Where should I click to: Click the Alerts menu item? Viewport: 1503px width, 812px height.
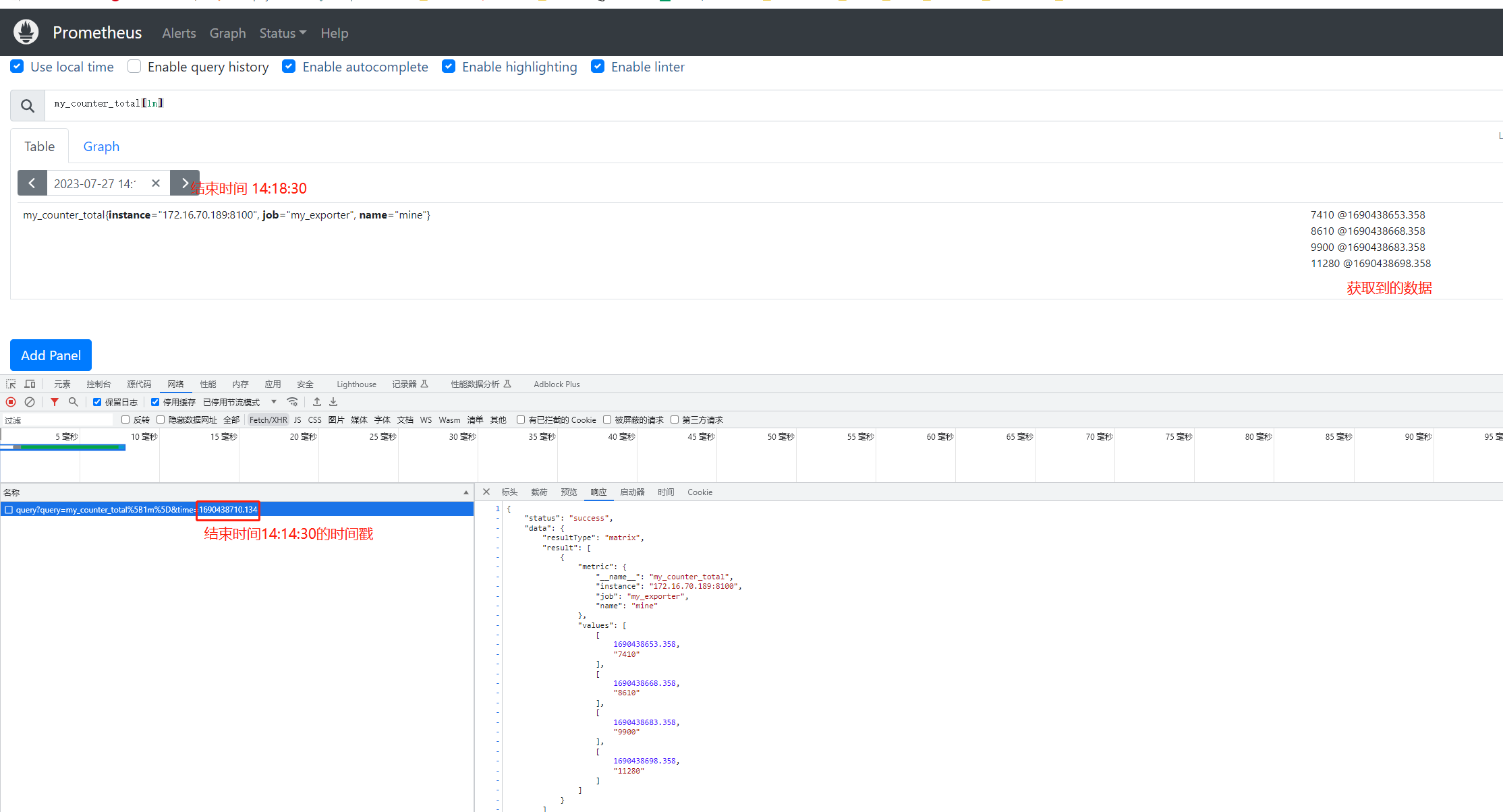pos(178,33)
